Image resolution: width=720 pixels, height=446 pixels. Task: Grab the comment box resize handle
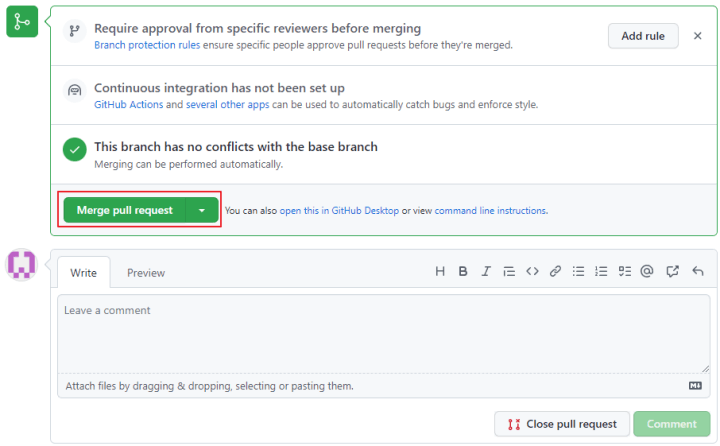(705, 369)
